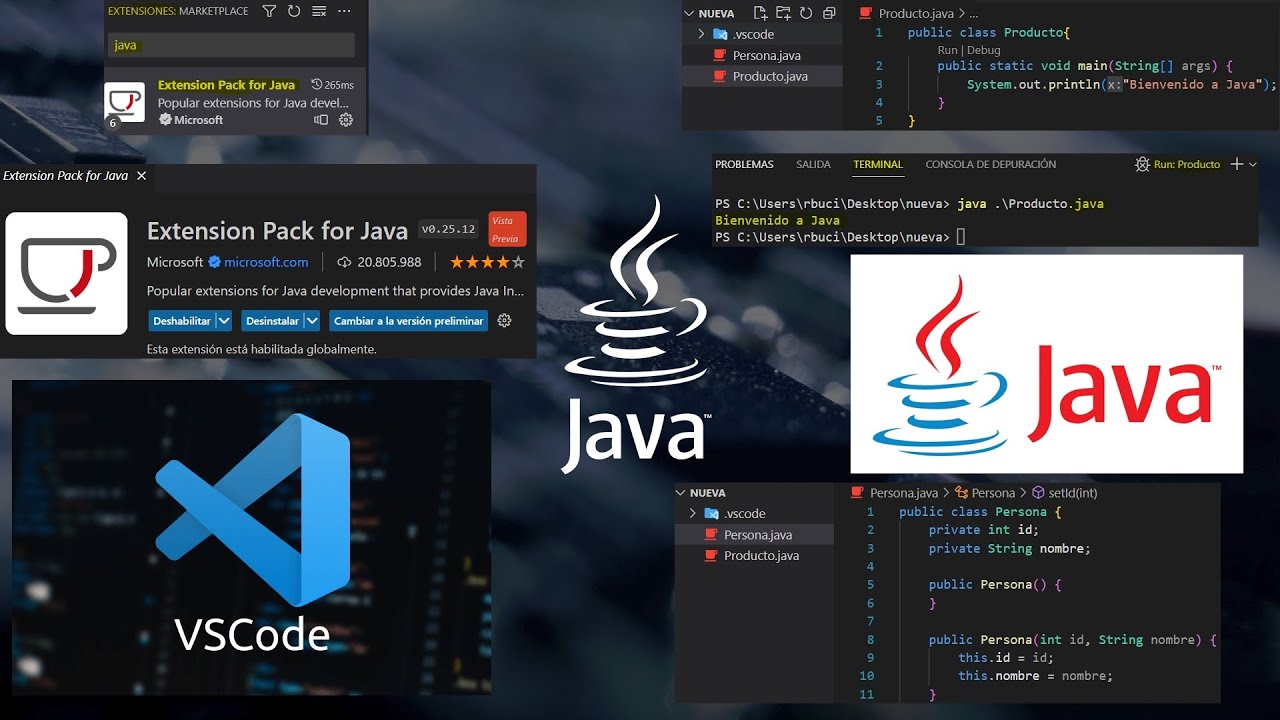The image size is (1280, 720).
Task: Click the Vista Previa badge
Action: pos(507,229)
